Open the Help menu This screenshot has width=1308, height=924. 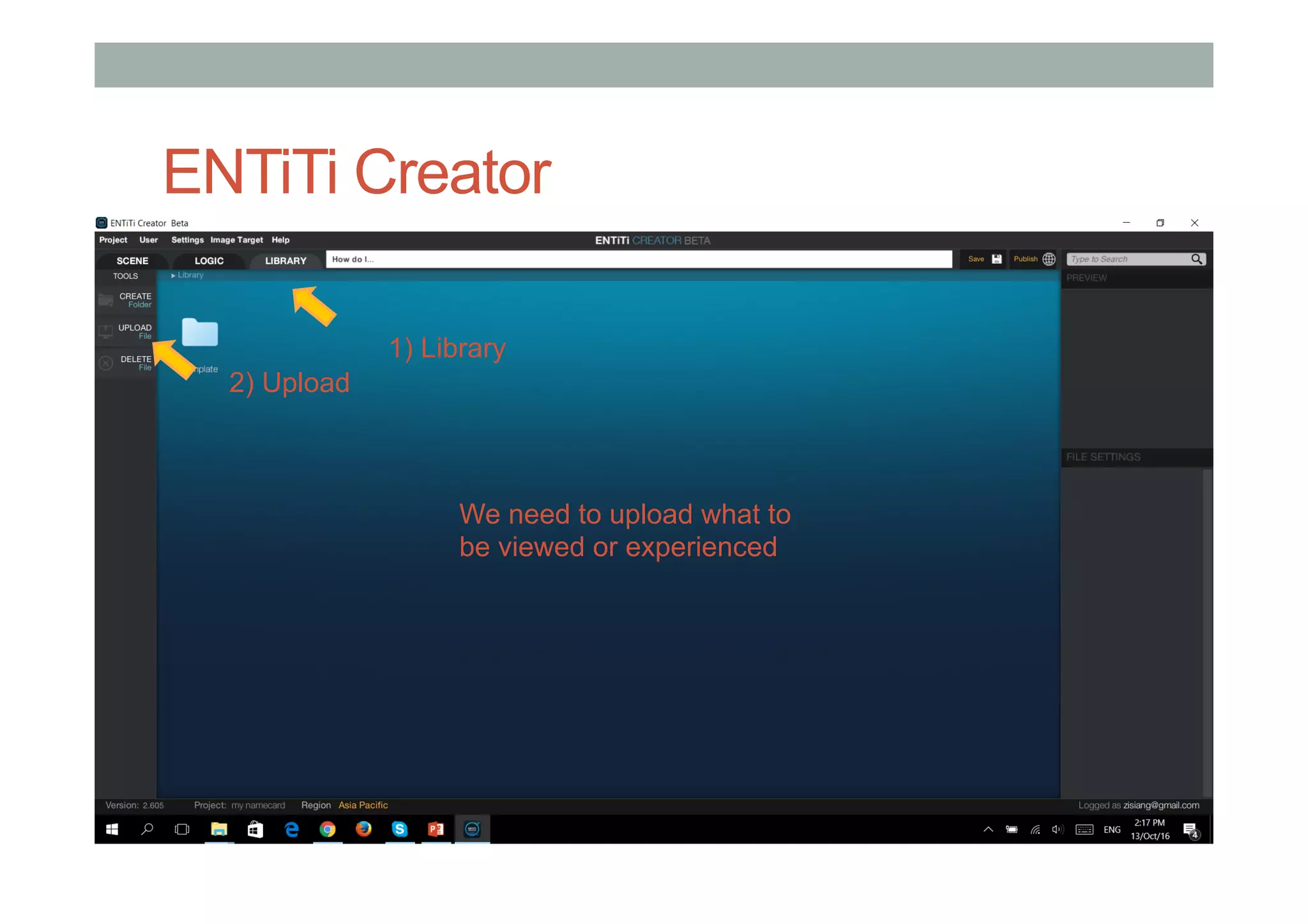[280, 240]
